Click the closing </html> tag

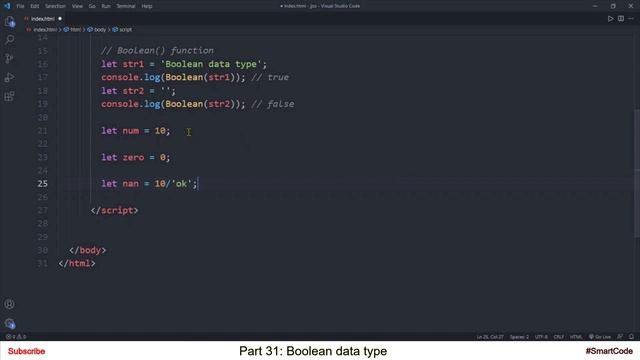coord(77,263)
